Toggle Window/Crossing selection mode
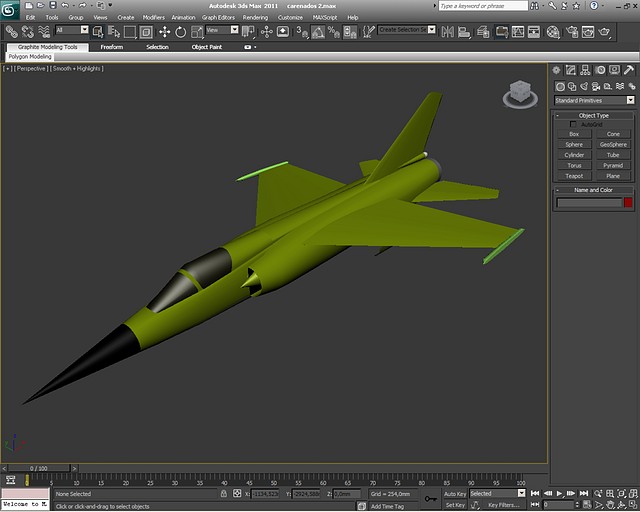 pos(146,32)
